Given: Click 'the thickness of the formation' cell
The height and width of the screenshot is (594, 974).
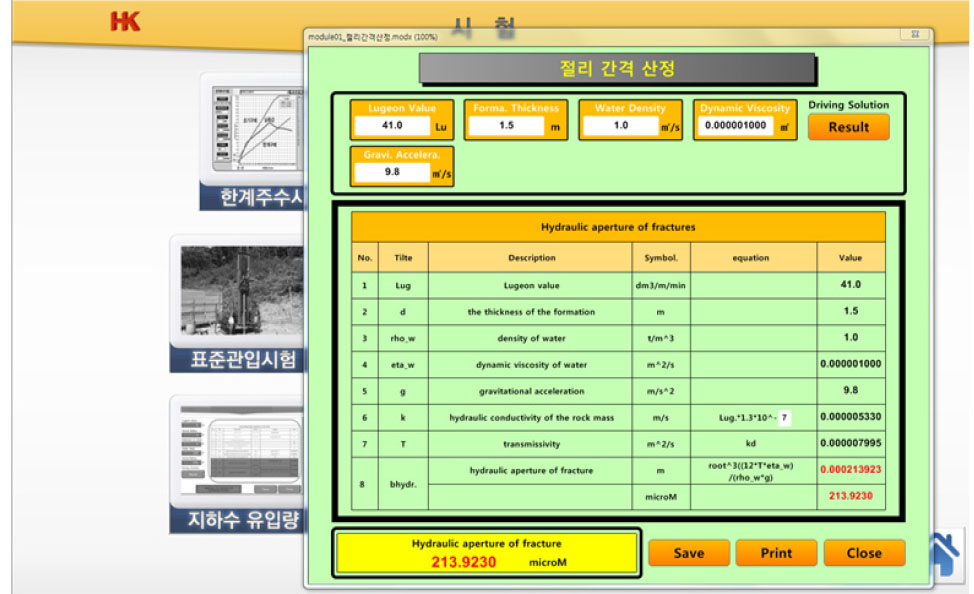Looking at the screenshot, I should pos(531,312).
